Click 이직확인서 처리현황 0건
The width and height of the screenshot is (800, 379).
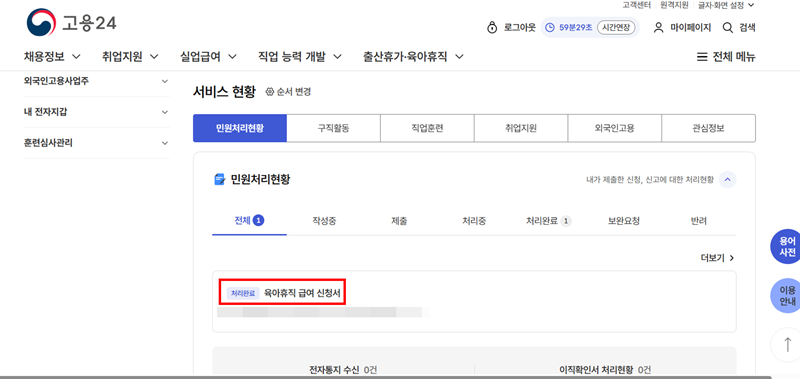[605, 369]
